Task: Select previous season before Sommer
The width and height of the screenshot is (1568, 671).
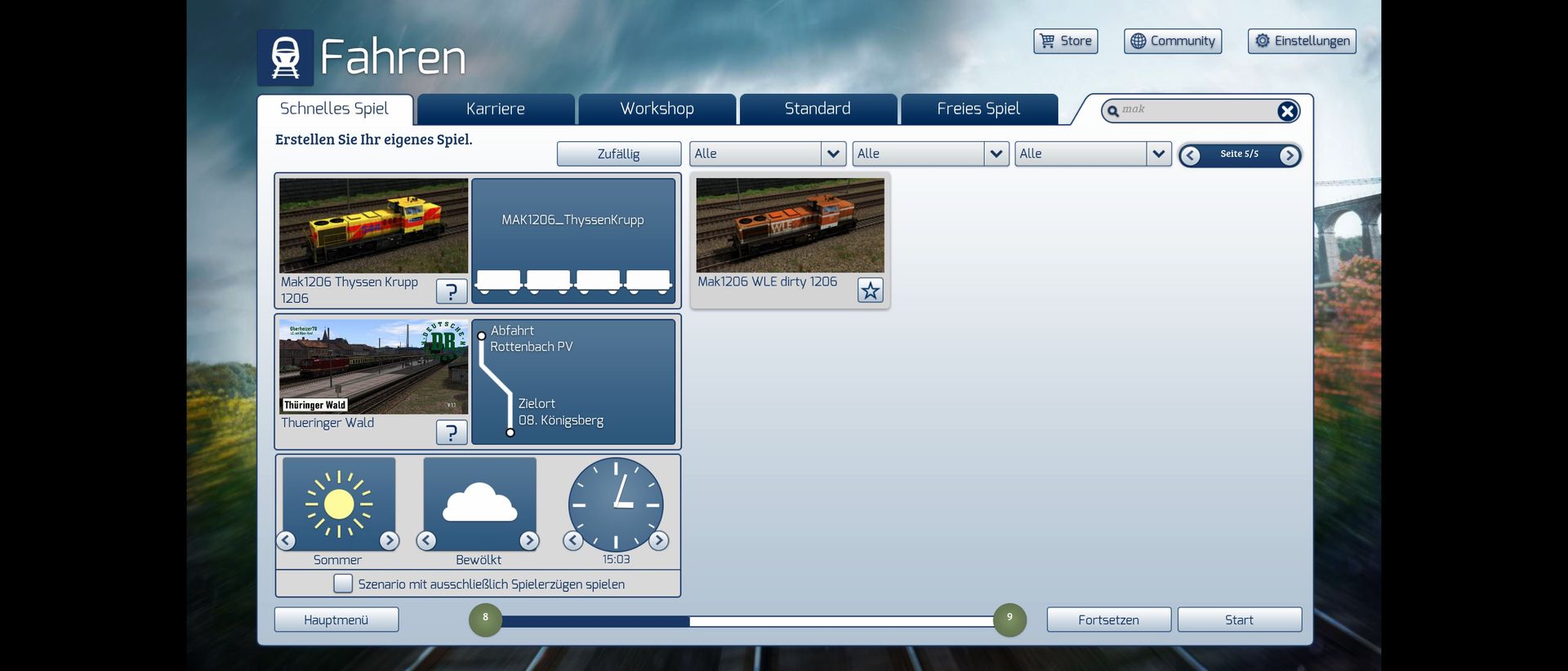Action: [x=286, y=540]
